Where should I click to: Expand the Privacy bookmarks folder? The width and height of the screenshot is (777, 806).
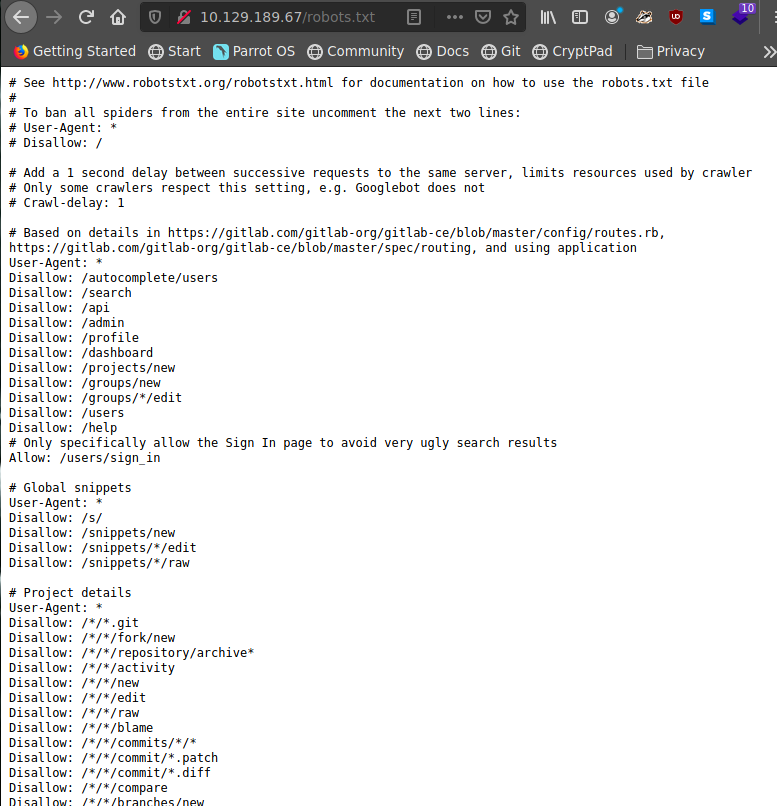[671, 51]
